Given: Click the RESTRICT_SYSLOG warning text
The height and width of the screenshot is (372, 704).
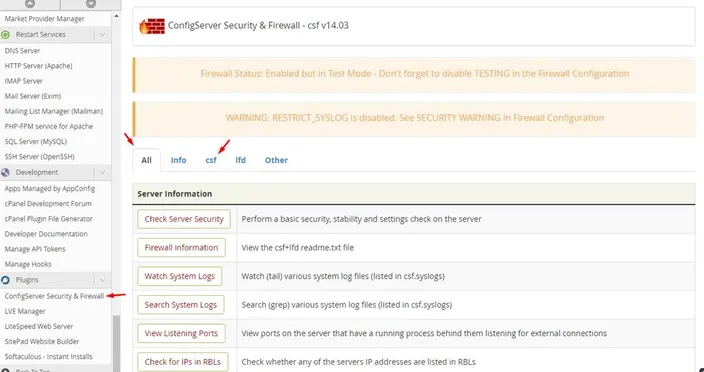Looking at the screenshot, I should coord(414,118).
